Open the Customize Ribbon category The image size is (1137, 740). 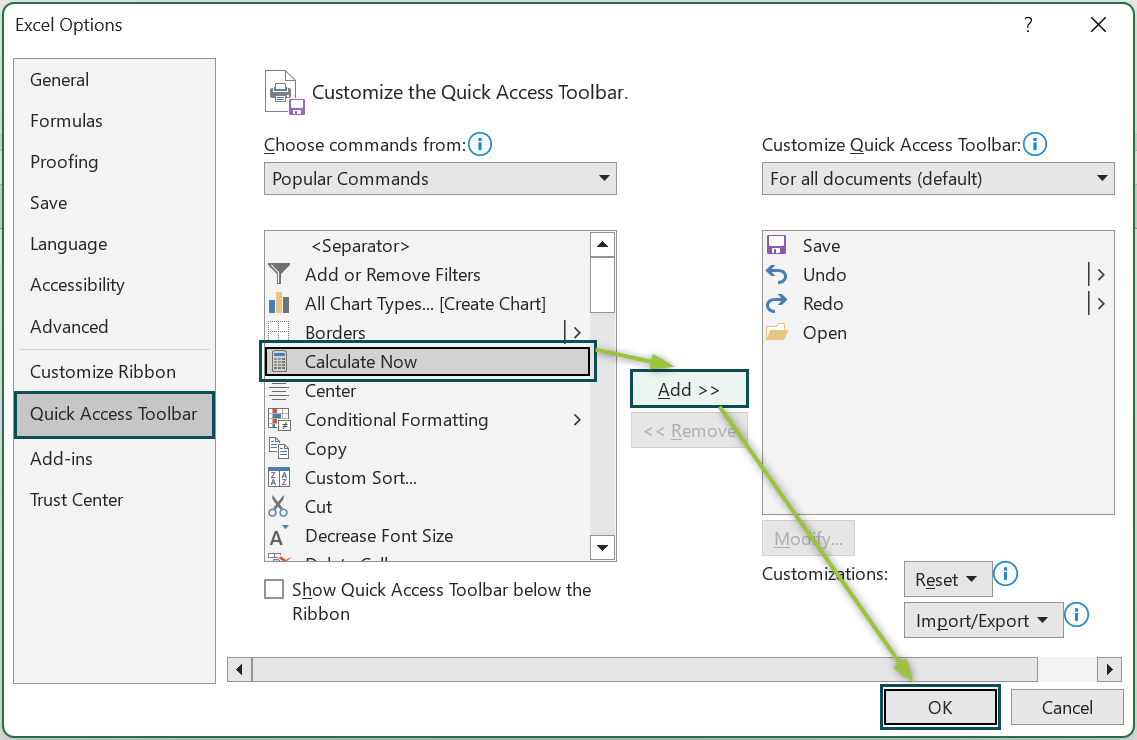(x=114, y=371)
